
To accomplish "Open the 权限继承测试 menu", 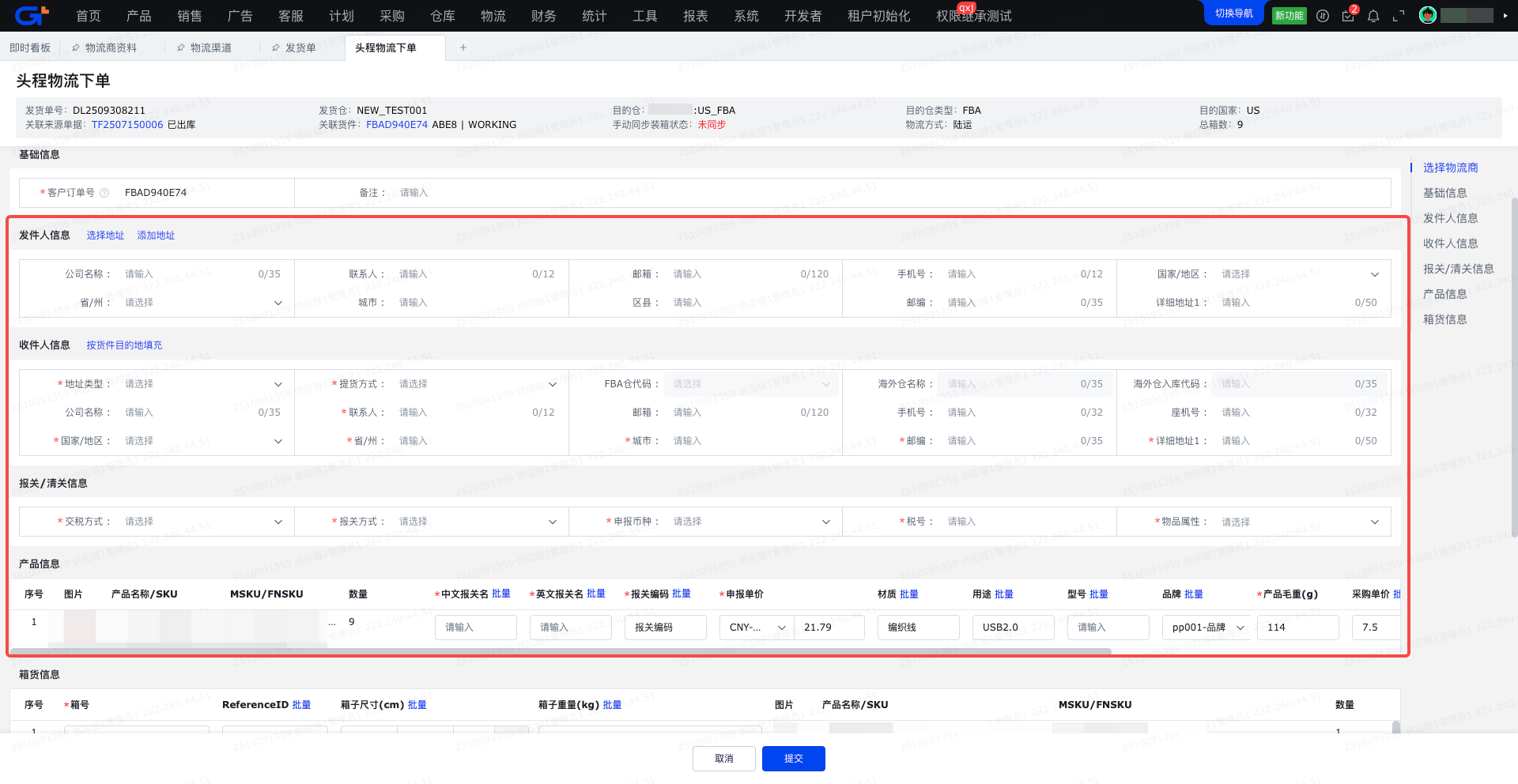I will tap(974, 16).
